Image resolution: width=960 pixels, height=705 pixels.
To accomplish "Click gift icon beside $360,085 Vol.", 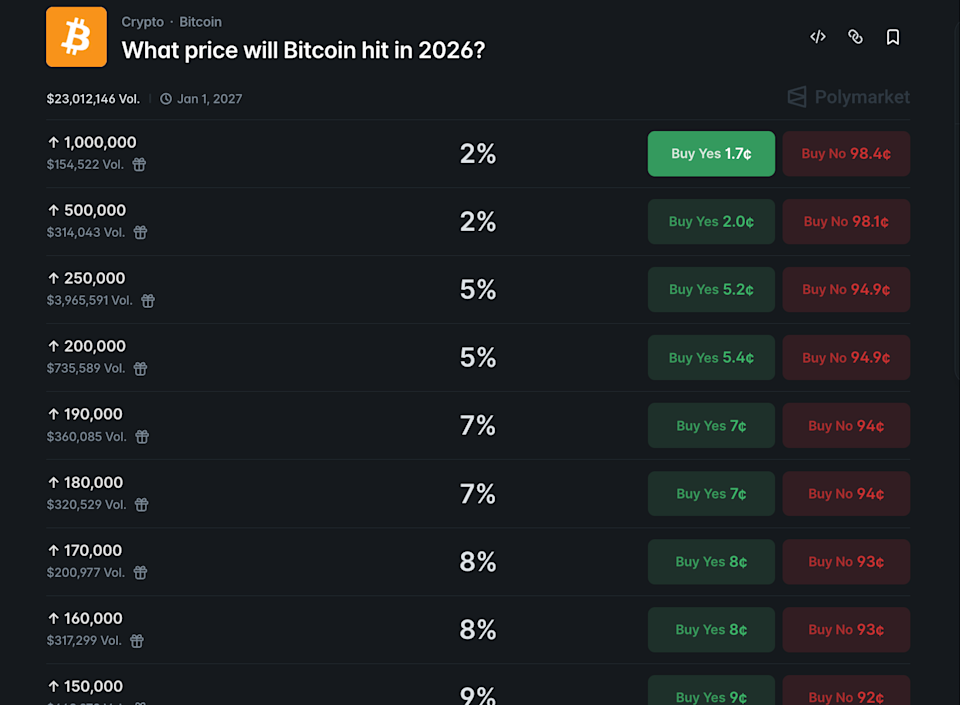I will click(x=142, y=437).
